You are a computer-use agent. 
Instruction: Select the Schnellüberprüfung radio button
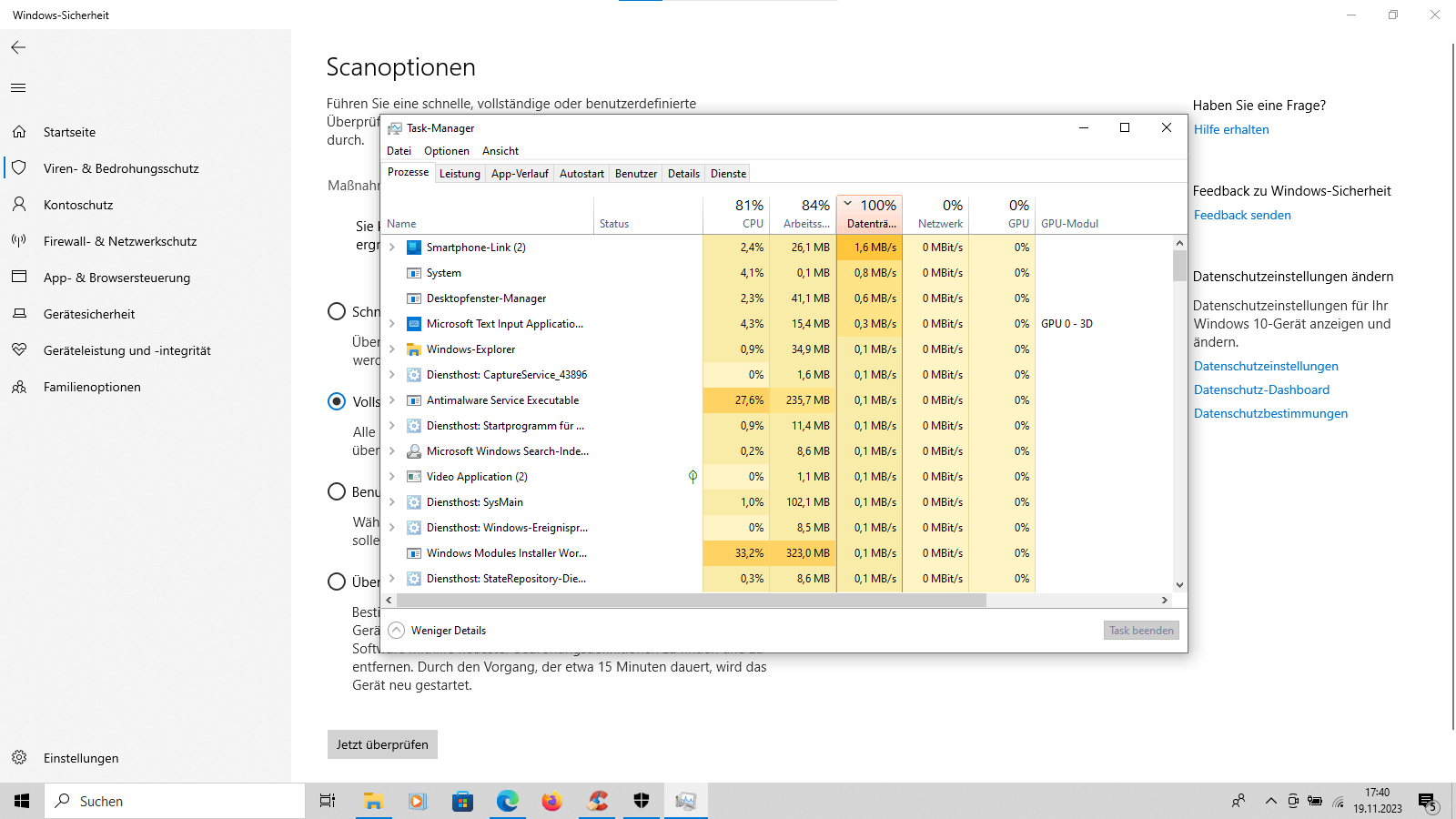pyautogui.click(x=337, y=312)
